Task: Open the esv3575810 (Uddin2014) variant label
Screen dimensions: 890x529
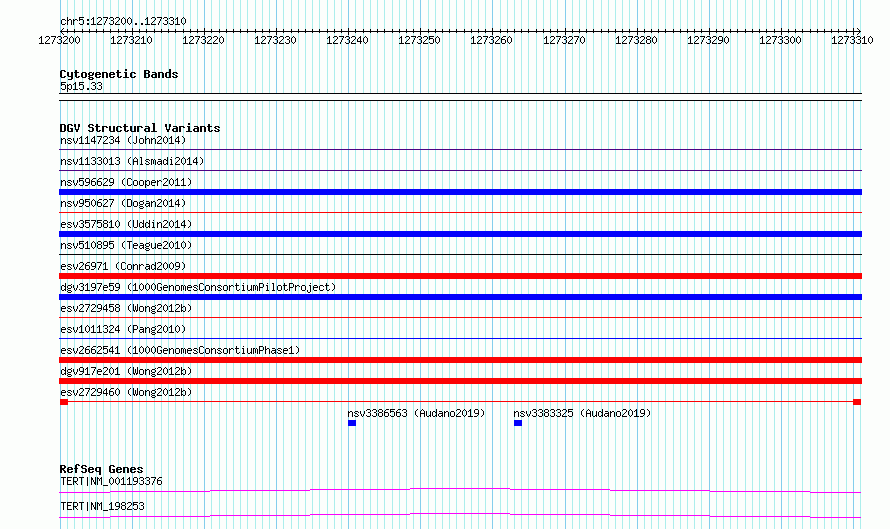Action: [126, 224]
